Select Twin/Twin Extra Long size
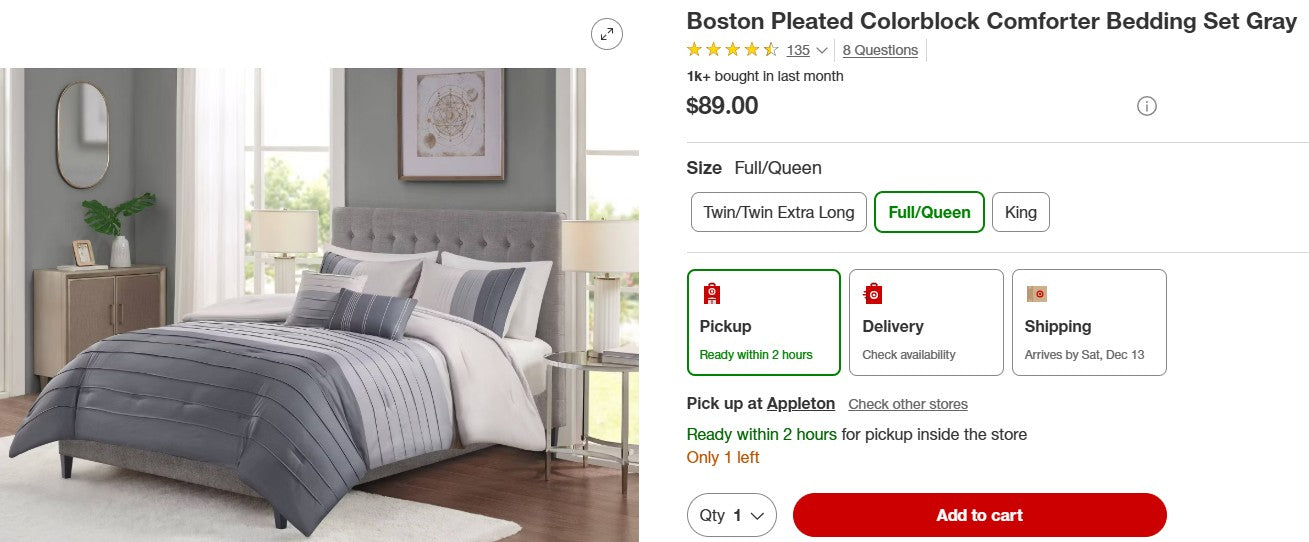The image size is (1309, 542). click(778, 212)
